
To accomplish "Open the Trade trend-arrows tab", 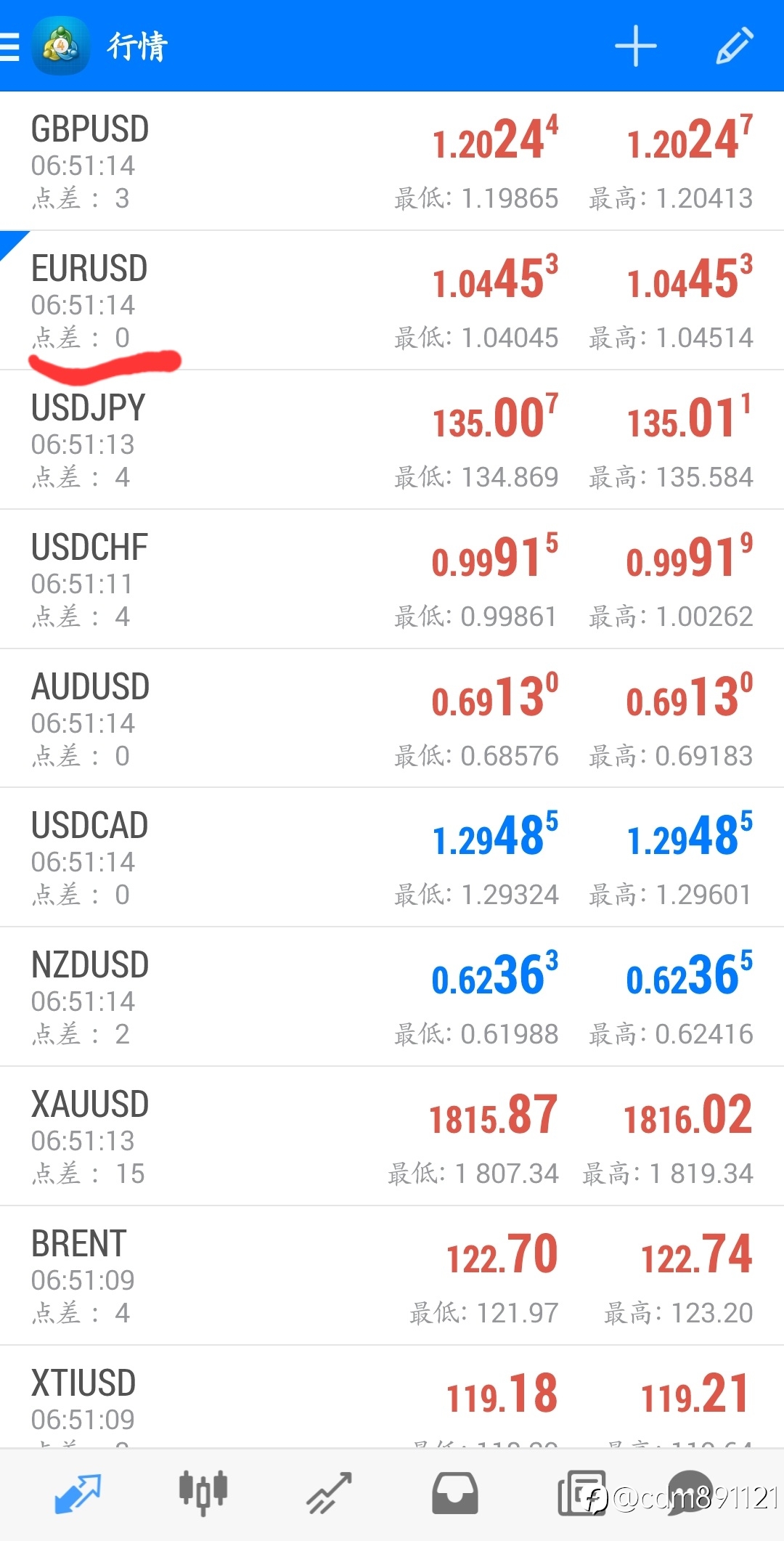I will click(x=329, y=1493).
